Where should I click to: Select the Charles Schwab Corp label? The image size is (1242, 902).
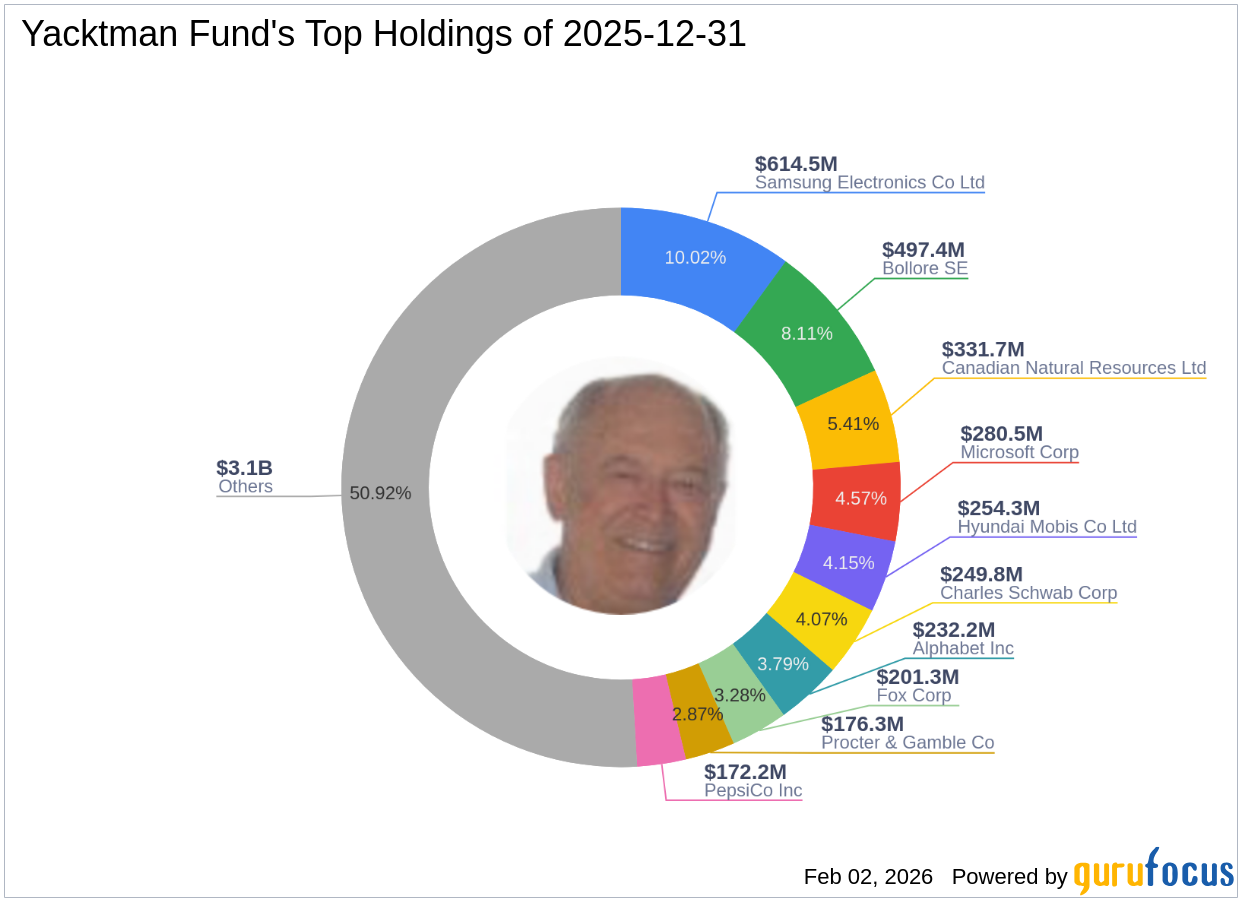pyautogui.click(x=1029, y=593)
